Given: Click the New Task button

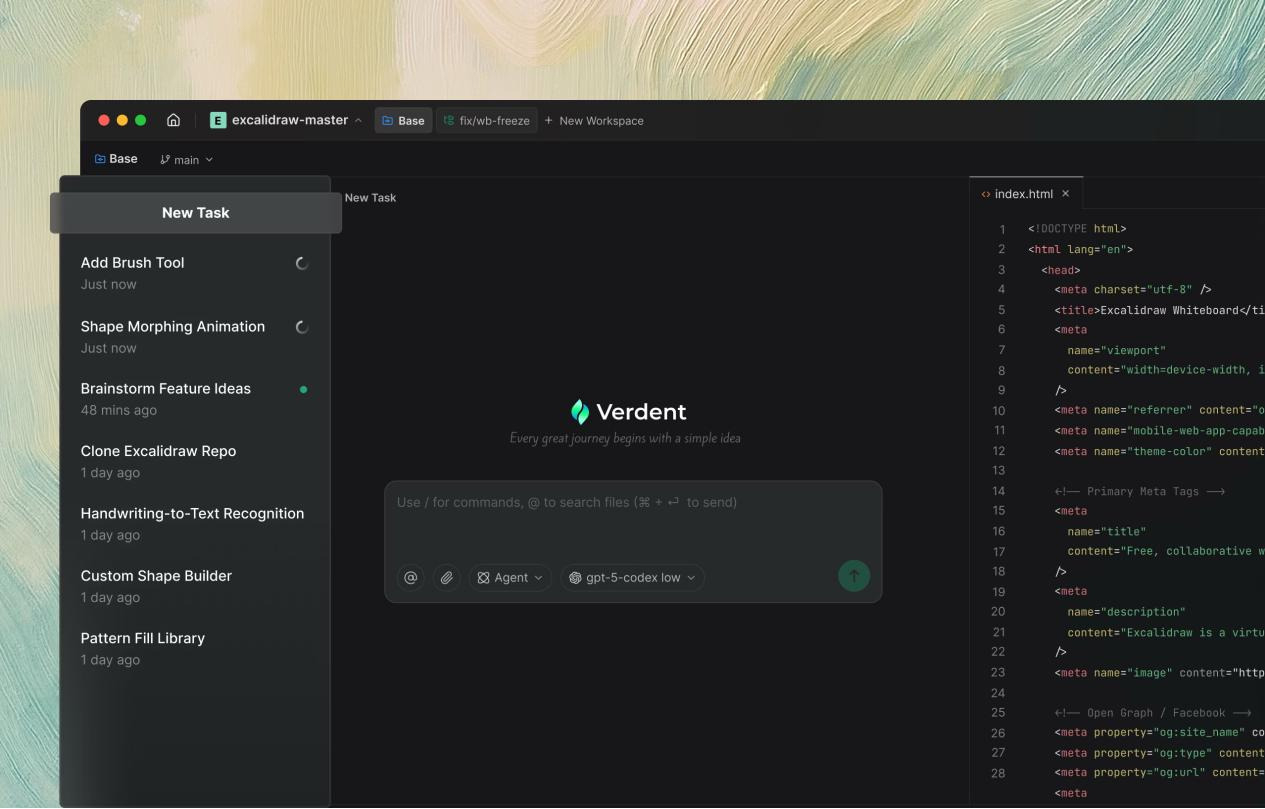Looking at the screenshot, I should click(x=195, y=212).
